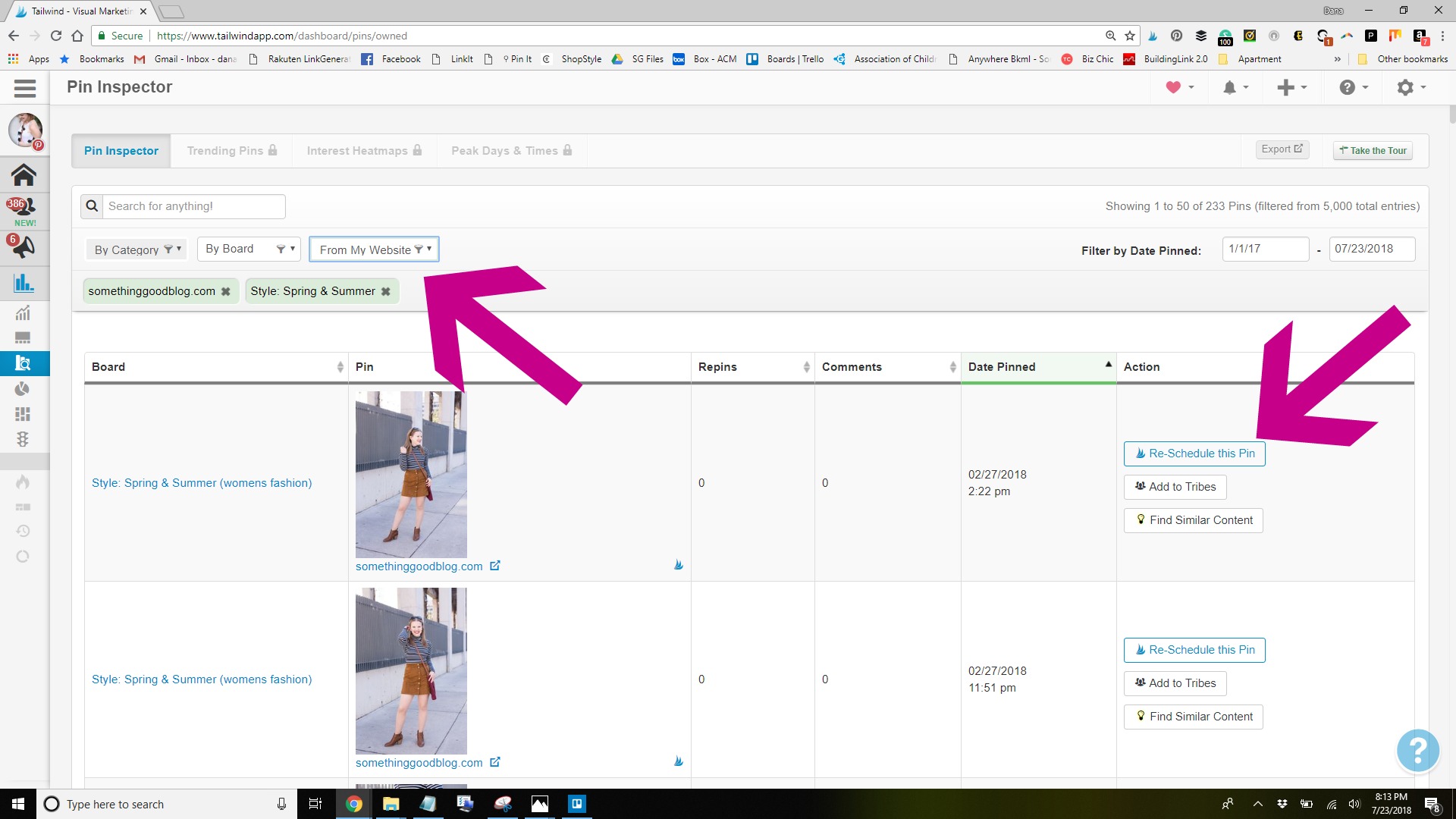The image size is (1456, 819).
Task: Select the Interest Heatmaps tab
Action: click(x=364, y=151)
